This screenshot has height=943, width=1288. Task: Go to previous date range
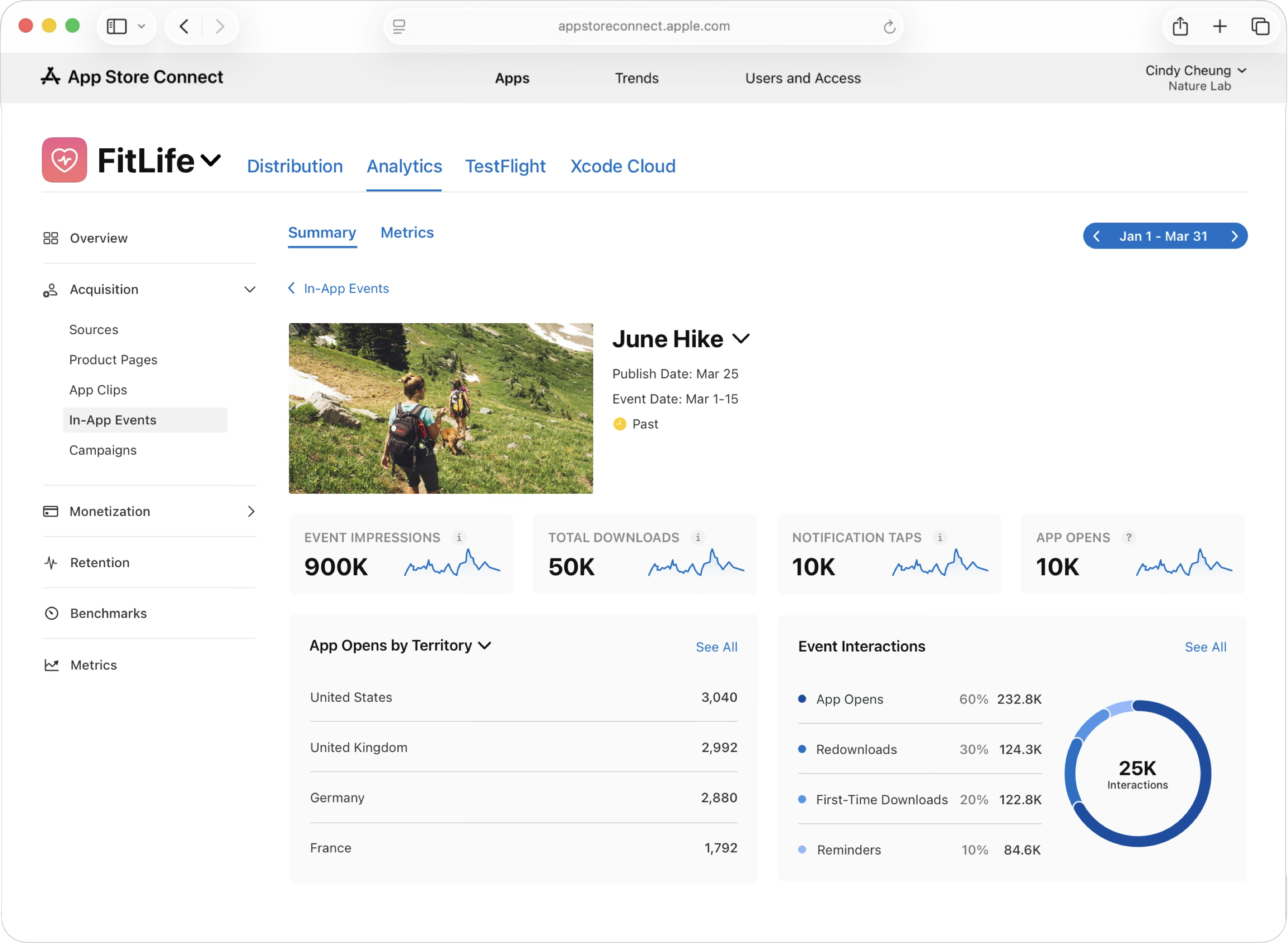1097,236
